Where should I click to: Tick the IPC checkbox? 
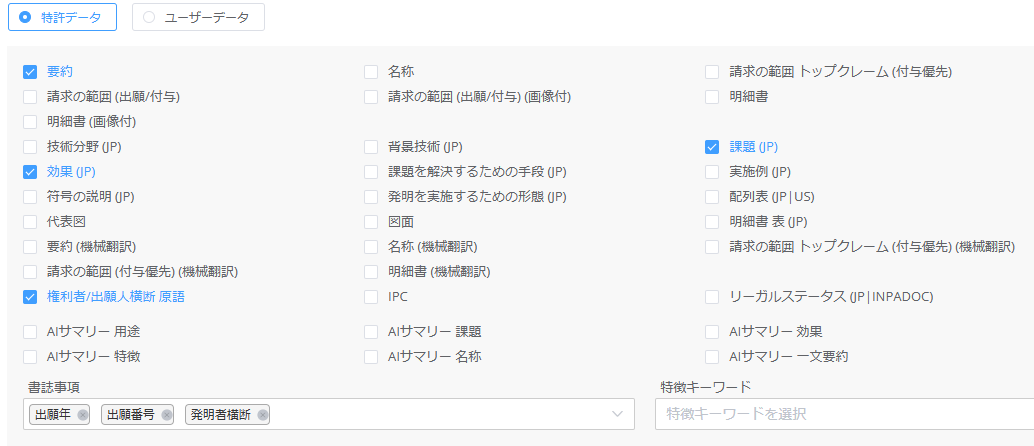[371, 297]
